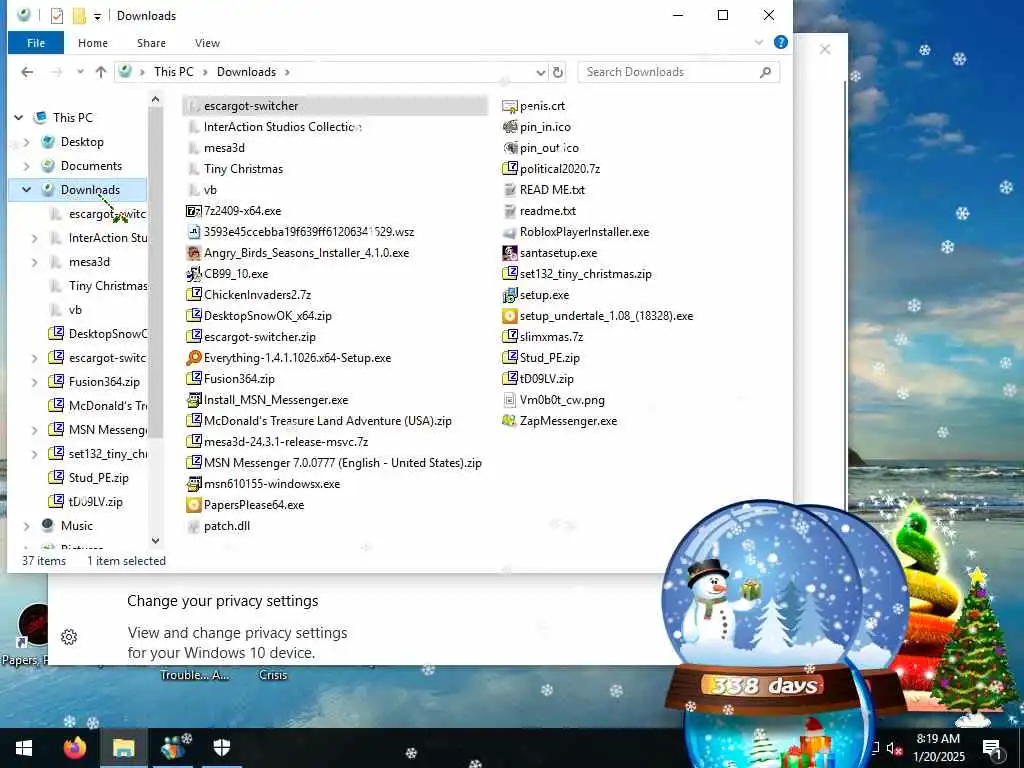Click the Vm0b0t_cw.png image icon
1024x768 pixels.
(x=509, y=400)
